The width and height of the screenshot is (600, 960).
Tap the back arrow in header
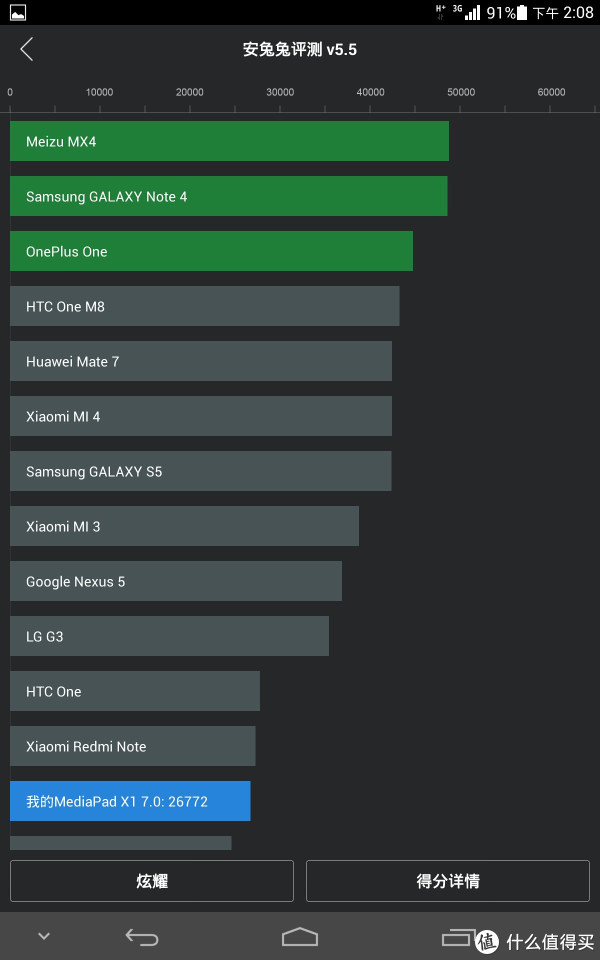pos(26,49)
